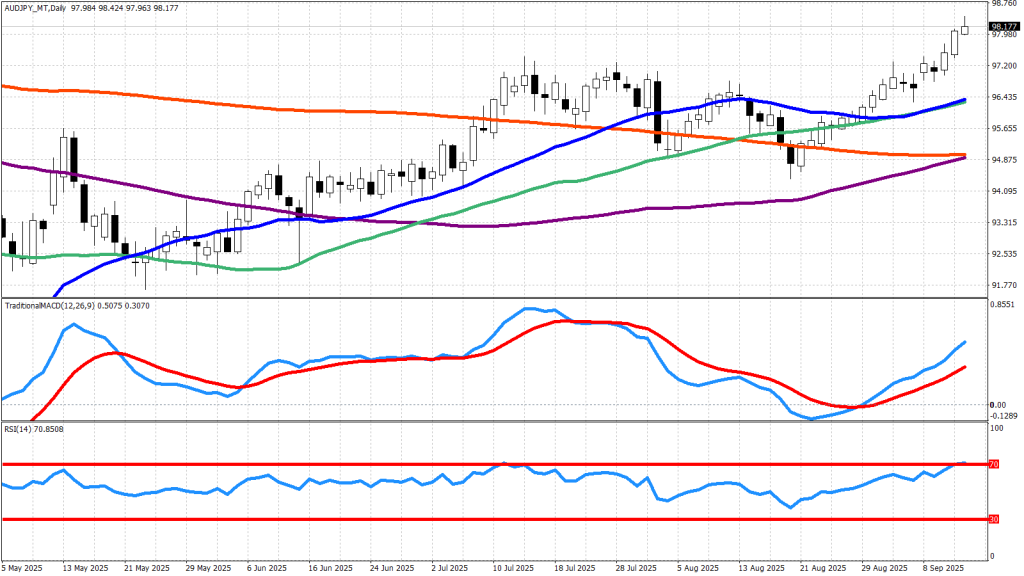Click the 98.760 price axis label
This screenshot has height=576, width=1024.
pos(1003,4)
